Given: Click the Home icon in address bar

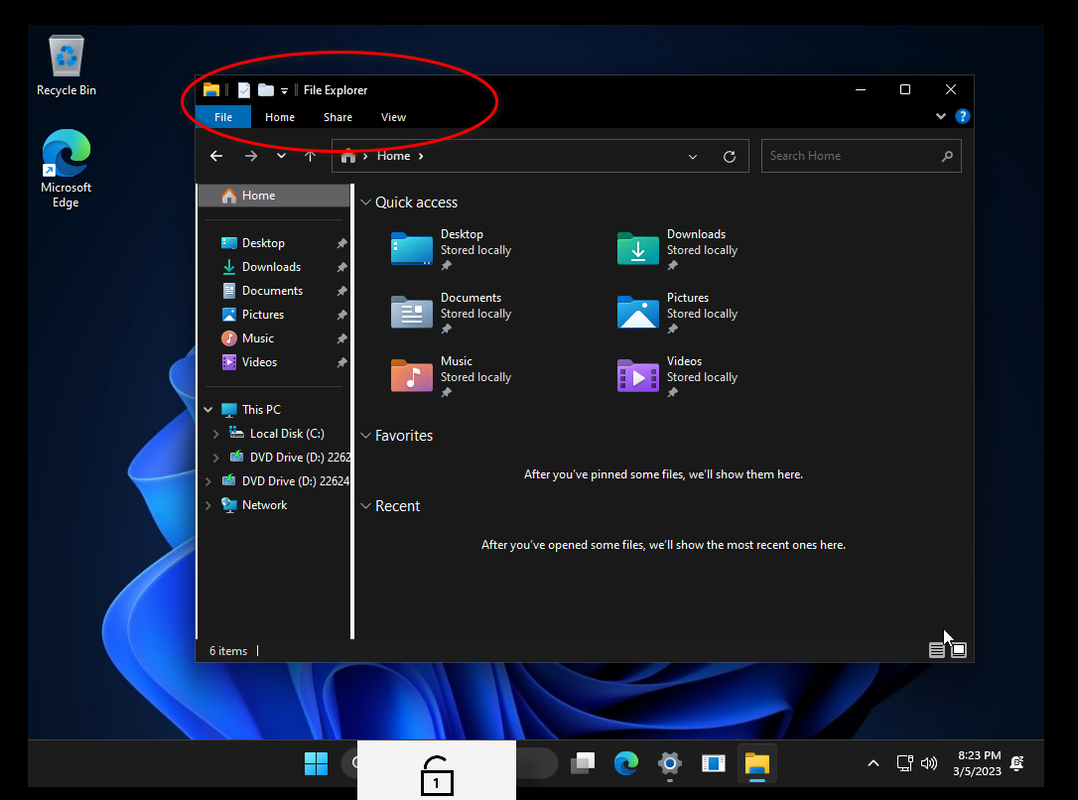Looking at the screenshot, I should (349, 156).
